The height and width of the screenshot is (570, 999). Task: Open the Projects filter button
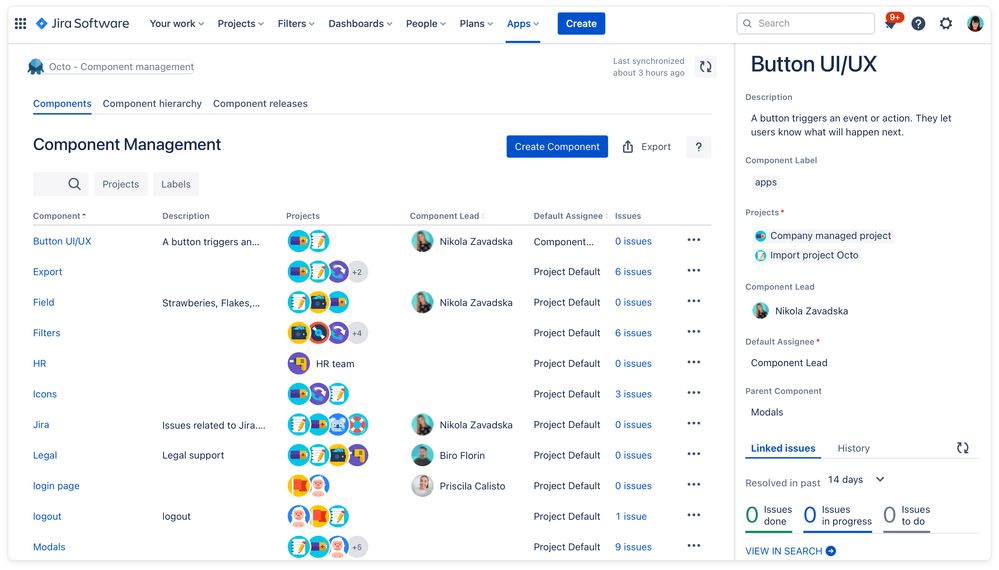(x=120, y=184)
